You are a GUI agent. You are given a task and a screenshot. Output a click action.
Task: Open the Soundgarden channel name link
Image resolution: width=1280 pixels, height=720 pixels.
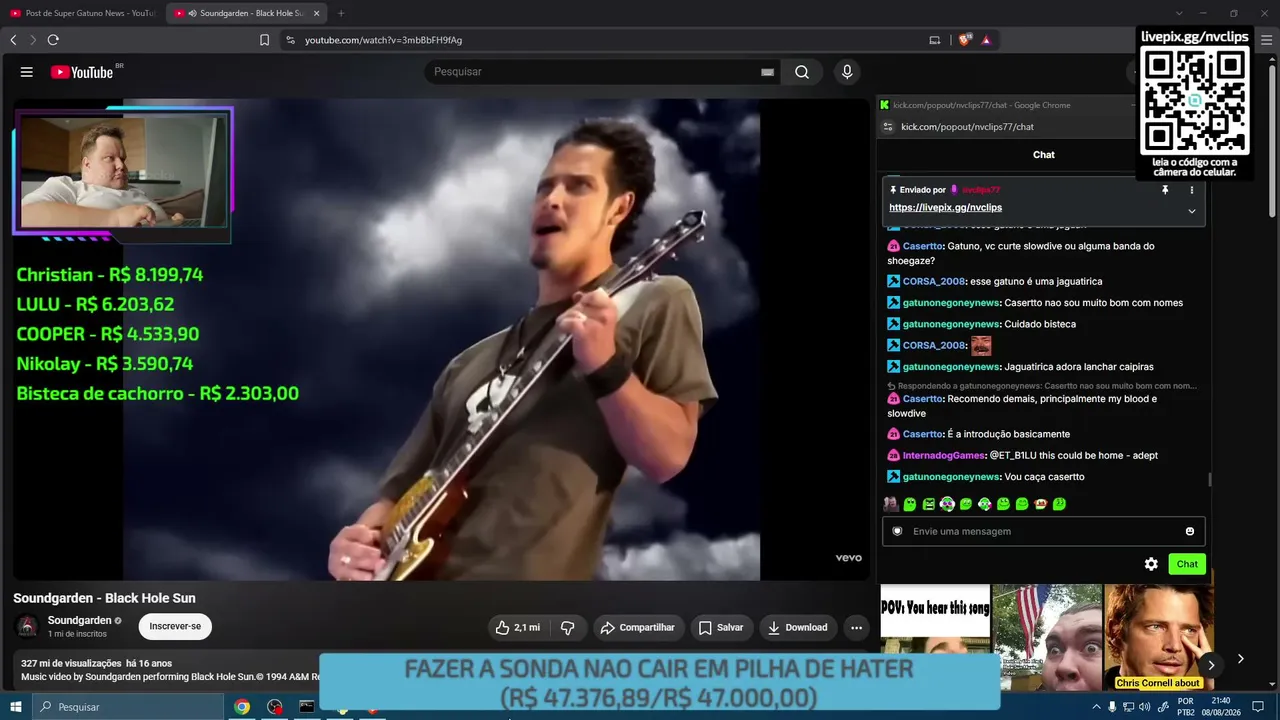point(80,621)
